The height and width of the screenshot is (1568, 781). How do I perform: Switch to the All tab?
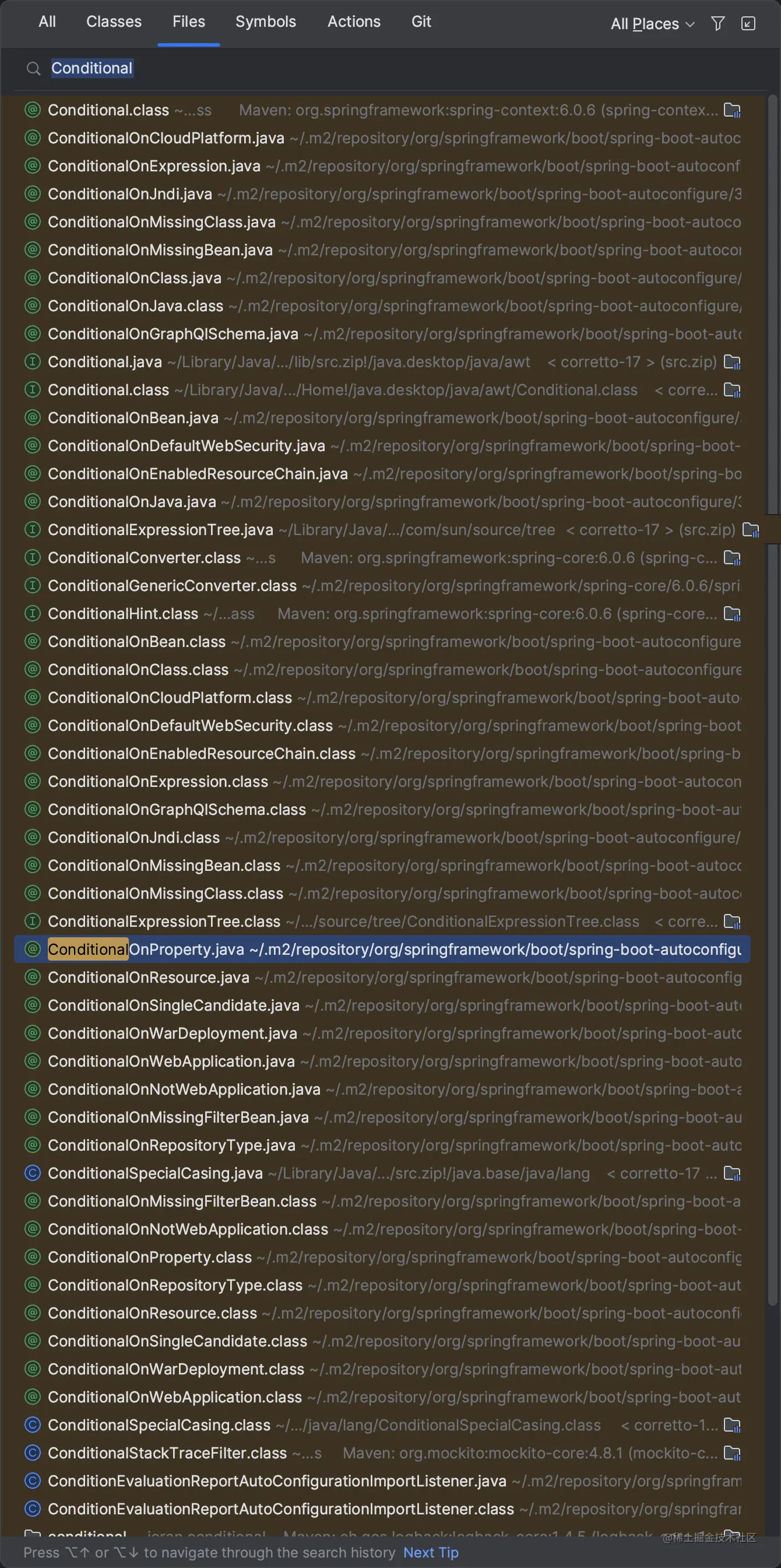pyautogui.click(x=47, y=22)
